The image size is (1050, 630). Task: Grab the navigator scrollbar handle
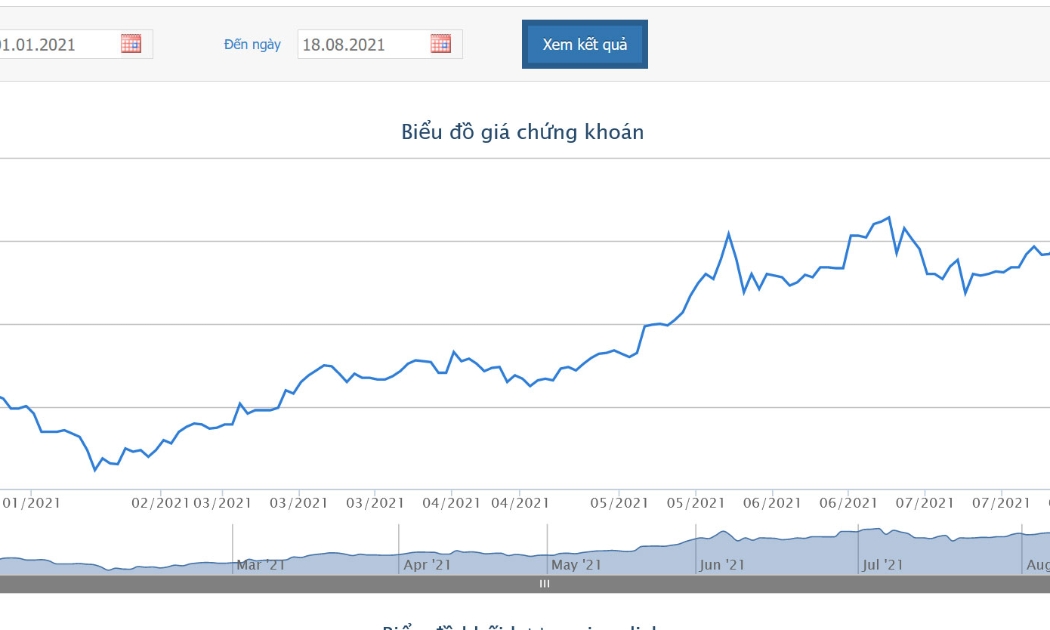pyautogui.click(x=544, y=584)
